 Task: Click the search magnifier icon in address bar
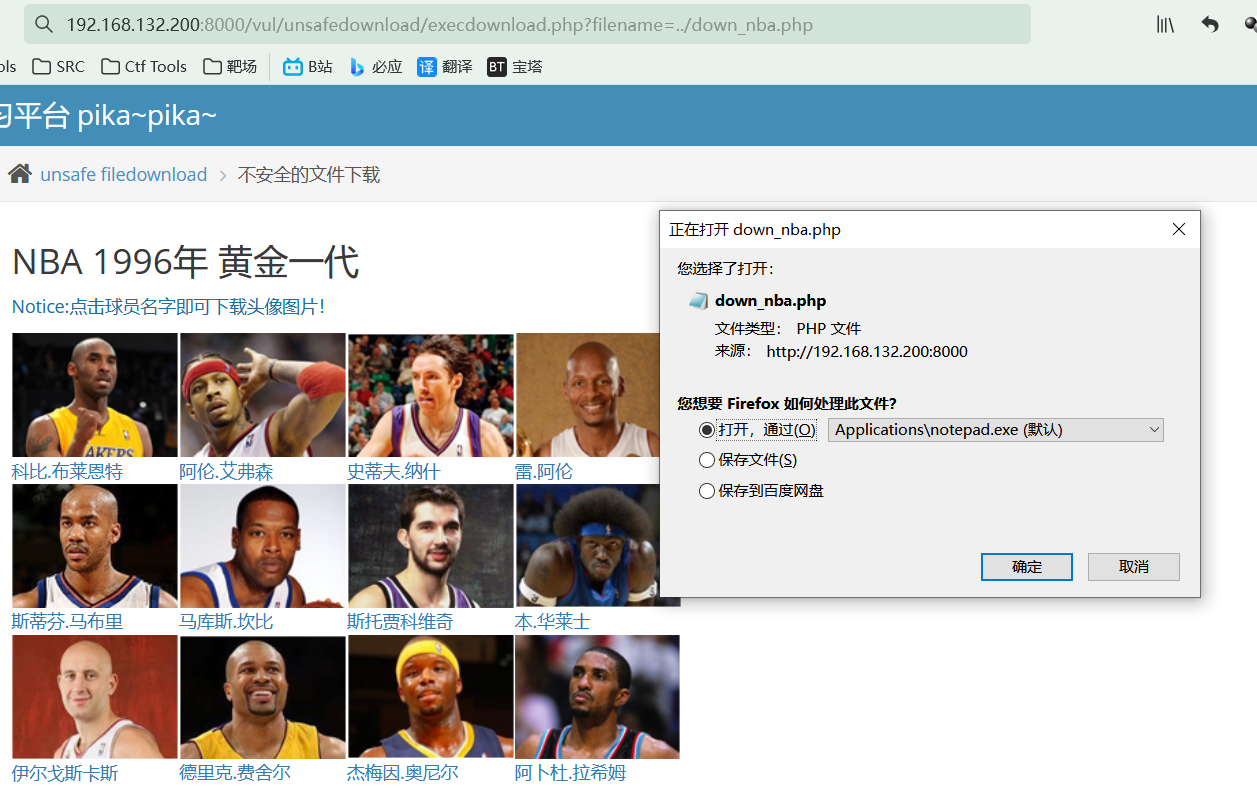(x=43, y=25)
